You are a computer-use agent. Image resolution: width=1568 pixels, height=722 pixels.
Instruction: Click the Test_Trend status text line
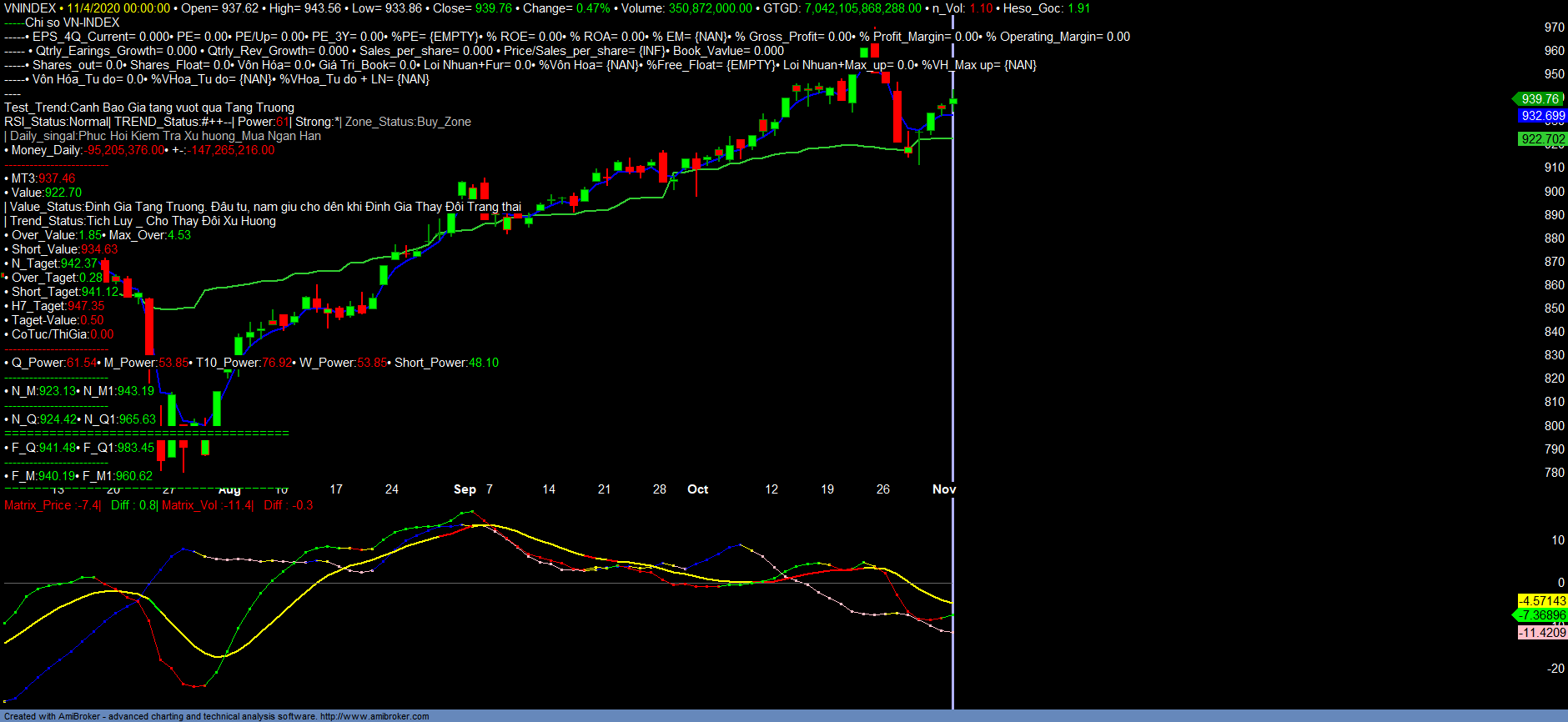[149, 108]
